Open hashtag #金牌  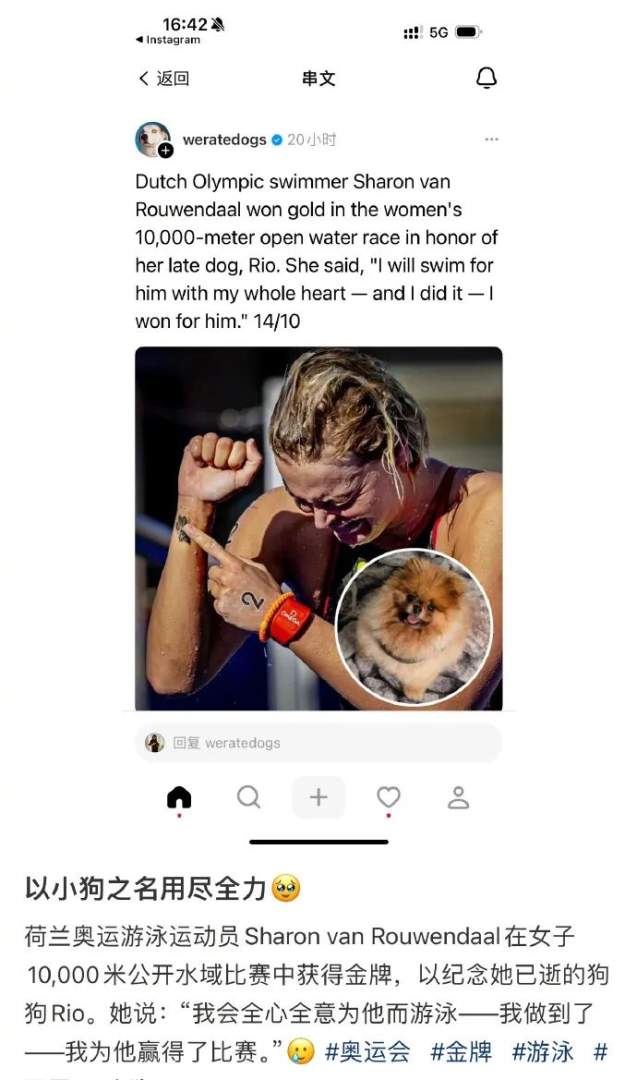point(461,1052)
